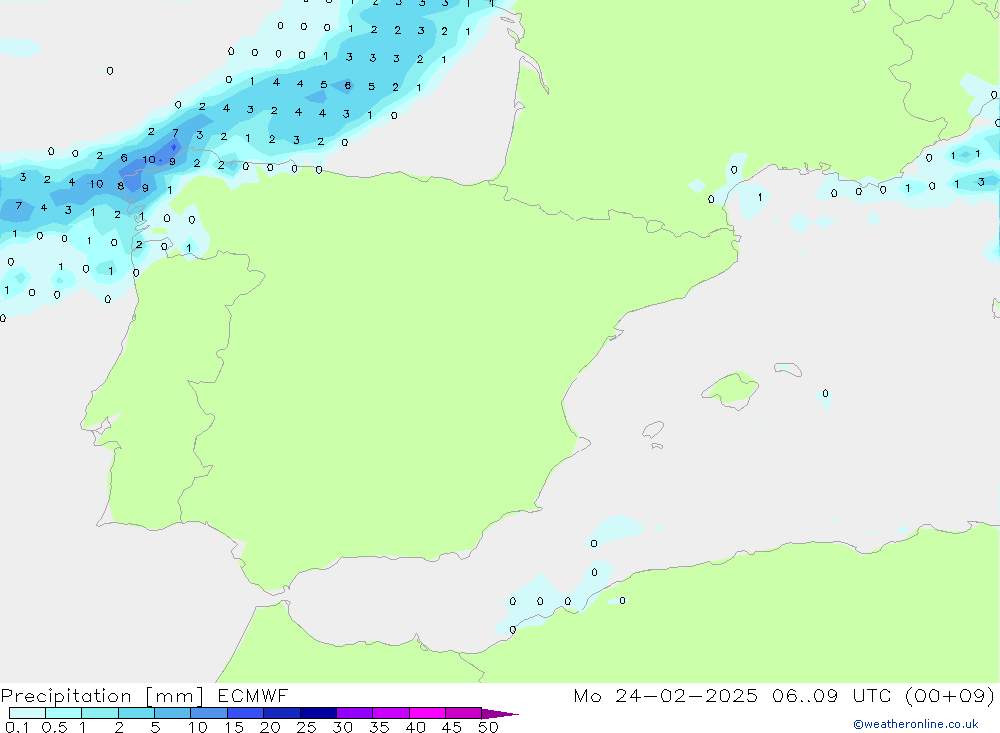Click the legend label '0.5'
Image resolution: width=1000 pixels, height=733 pixels.
point(54,727)
